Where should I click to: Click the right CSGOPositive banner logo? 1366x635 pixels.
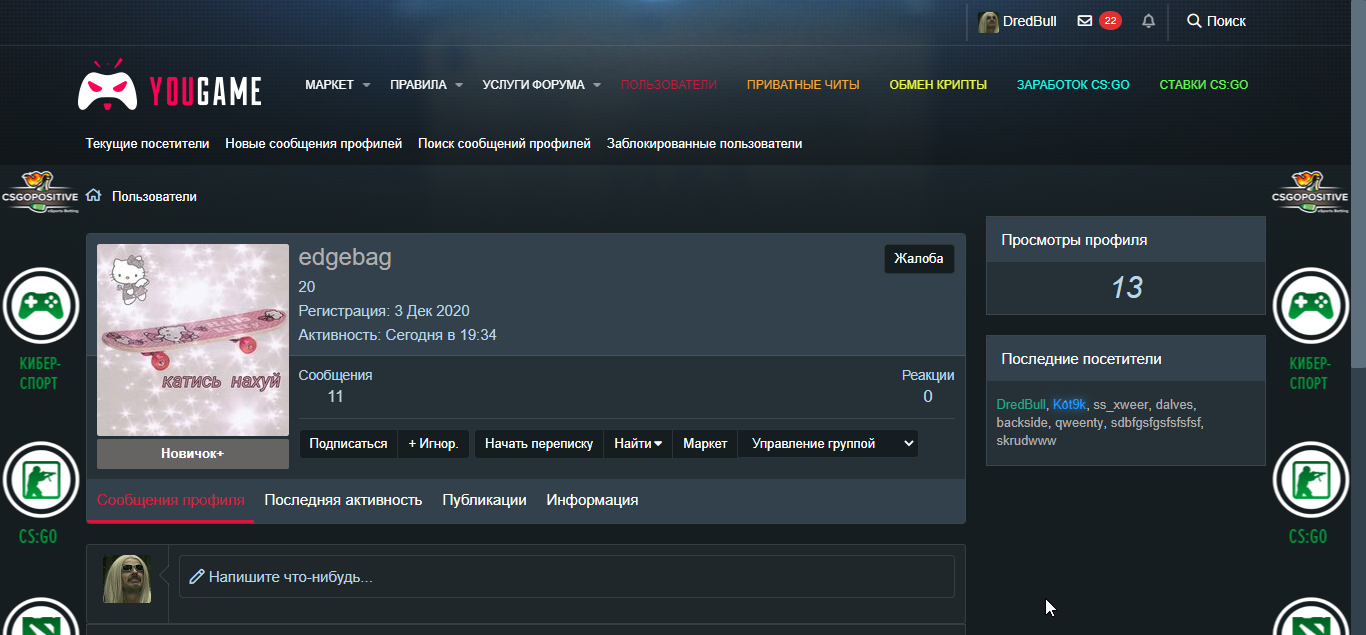click(x=1310, y=190)
